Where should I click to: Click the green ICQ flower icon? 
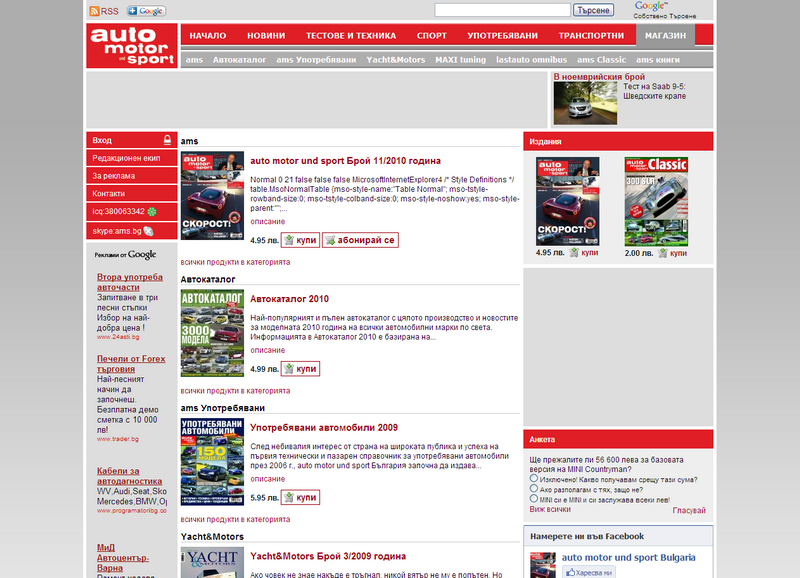pyautogui.click(x=152, y=211)
